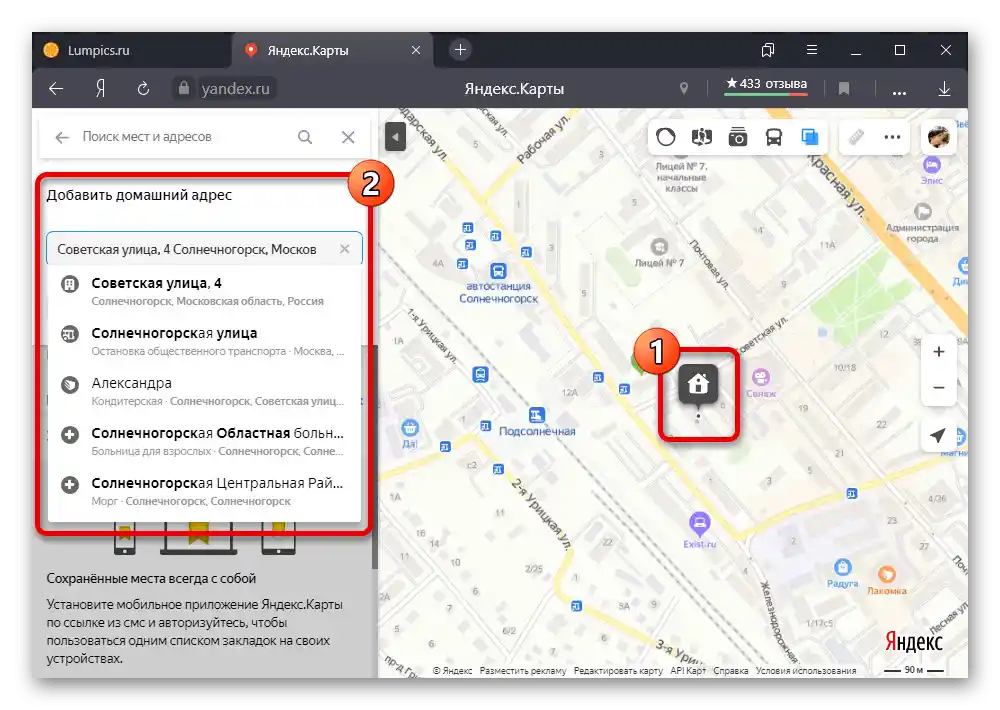Open the browser hamburger menu
Viewport: 1000px width, 710px height.
click(x=812, y=50)
